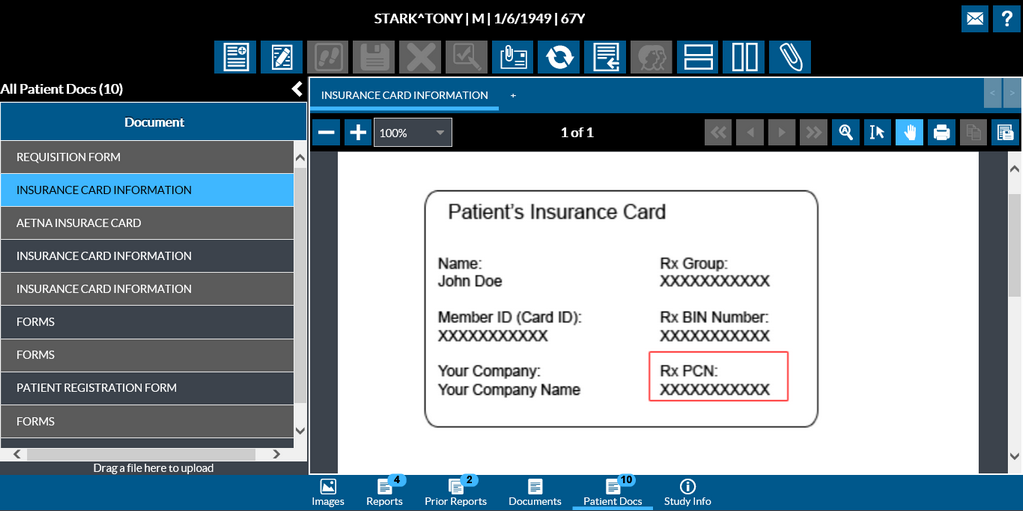This screenshot has height=511, width=1023.
Task: Click the text selection cursor tool
Action: click(x=877, y=132)
